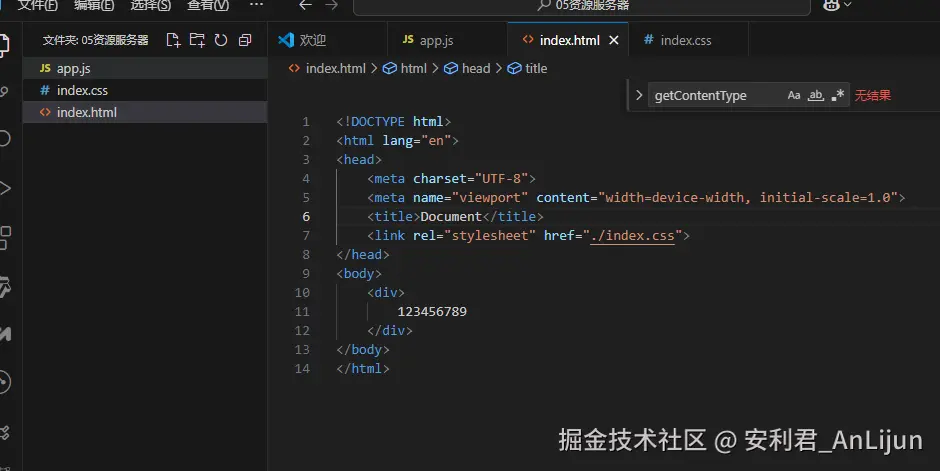Click the html breadcrumb segment
The image size is (940, 471).
(405, 68)
